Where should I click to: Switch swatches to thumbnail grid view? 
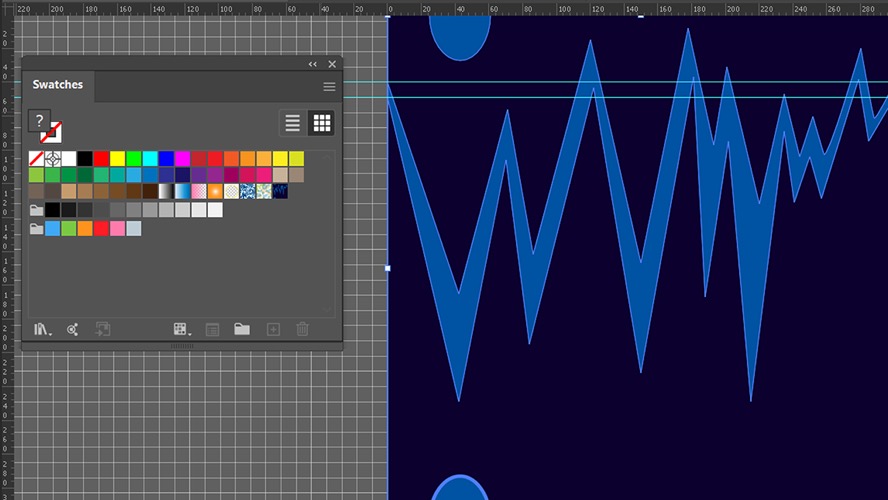(322, 123)
